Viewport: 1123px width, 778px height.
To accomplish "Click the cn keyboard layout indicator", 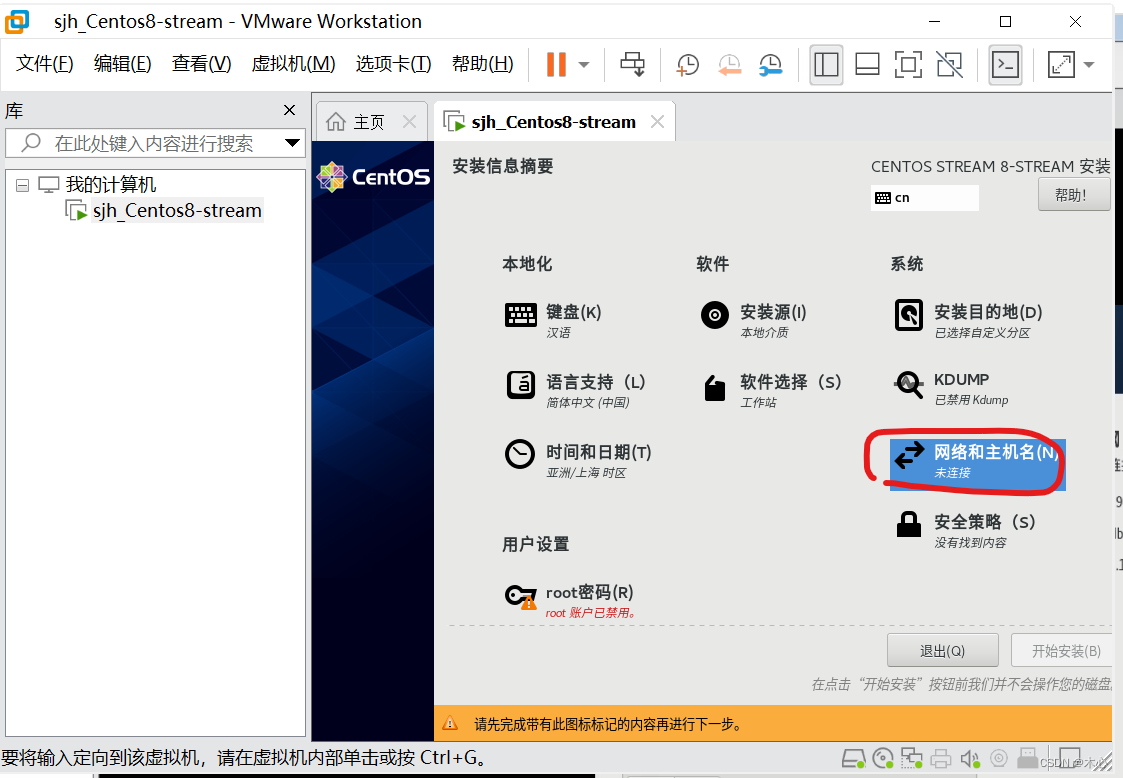I will (925, 198).
